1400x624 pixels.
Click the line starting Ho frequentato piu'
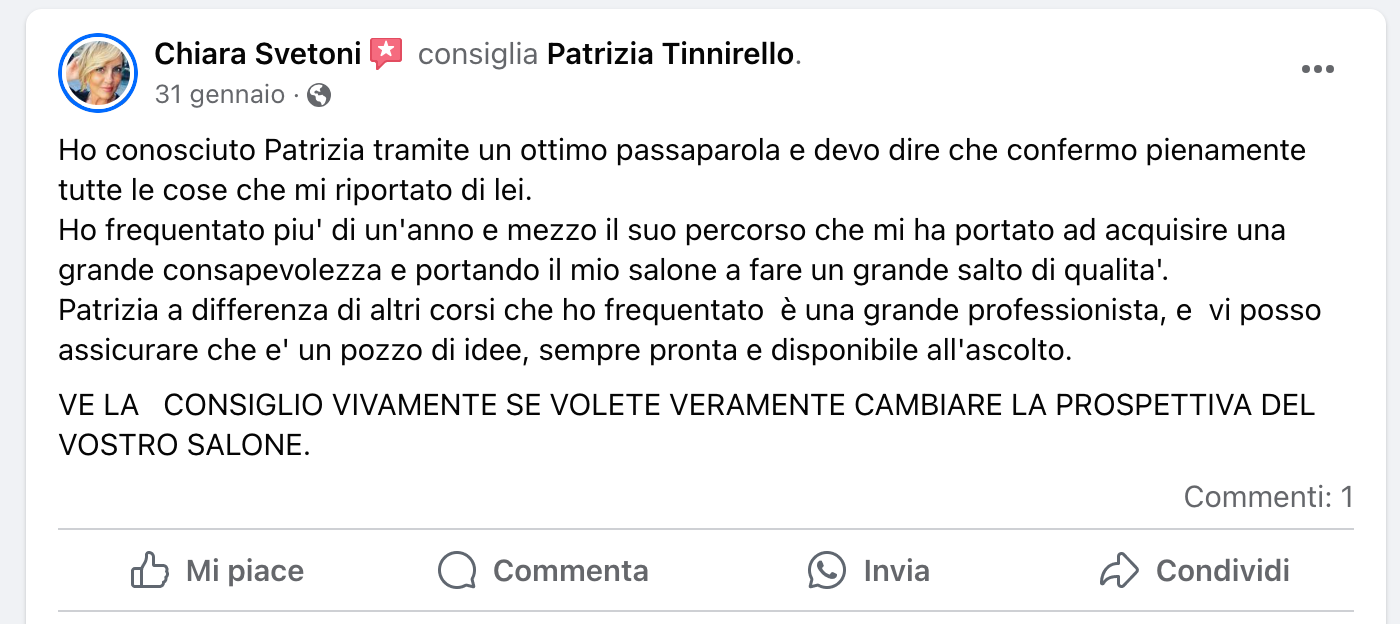[x=672, y=231]
